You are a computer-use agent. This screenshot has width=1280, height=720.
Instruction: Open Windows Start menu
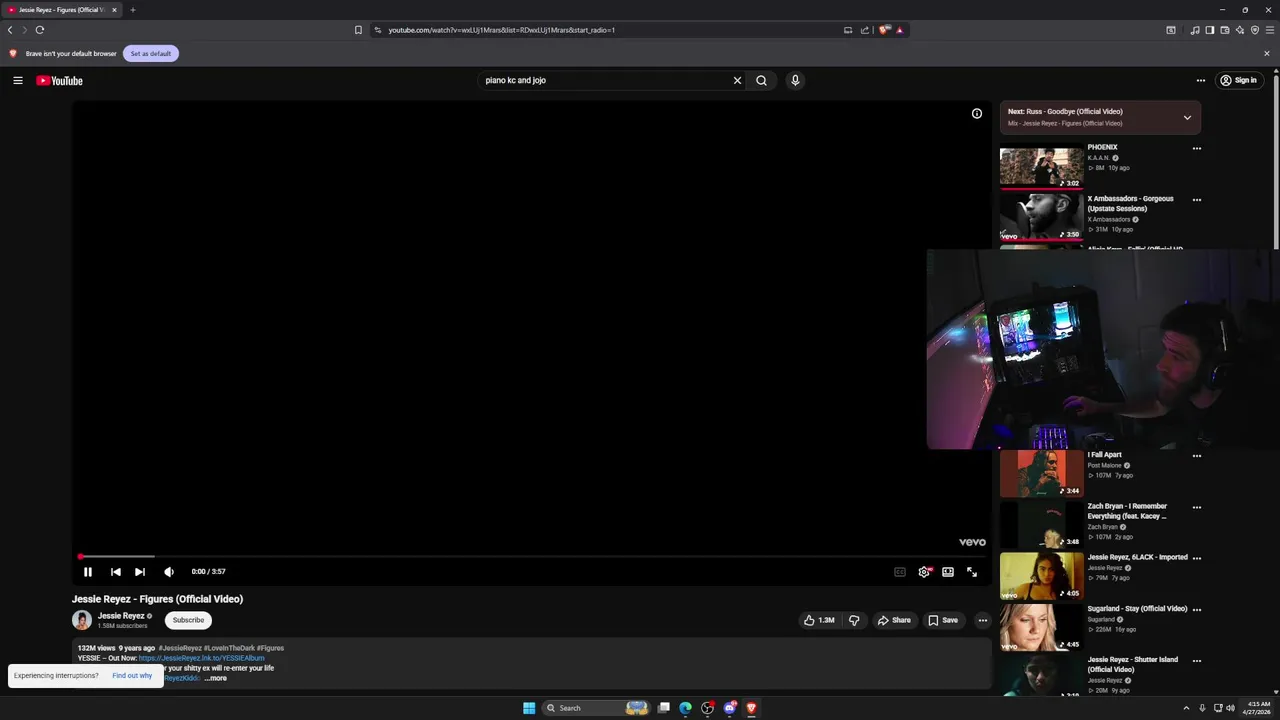(x=529, y=708)
